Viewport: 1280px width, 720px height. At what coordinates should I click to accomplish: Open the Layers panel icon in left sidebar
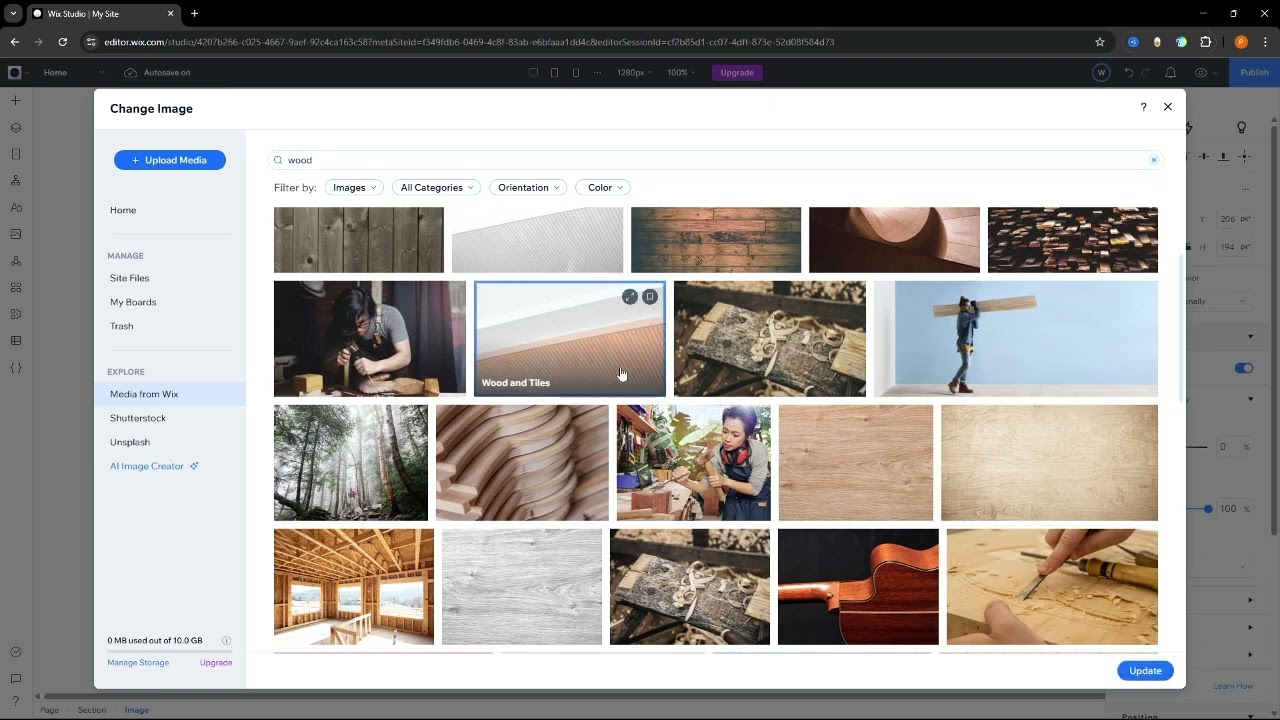pyautogui.click(x=15, y=127)
